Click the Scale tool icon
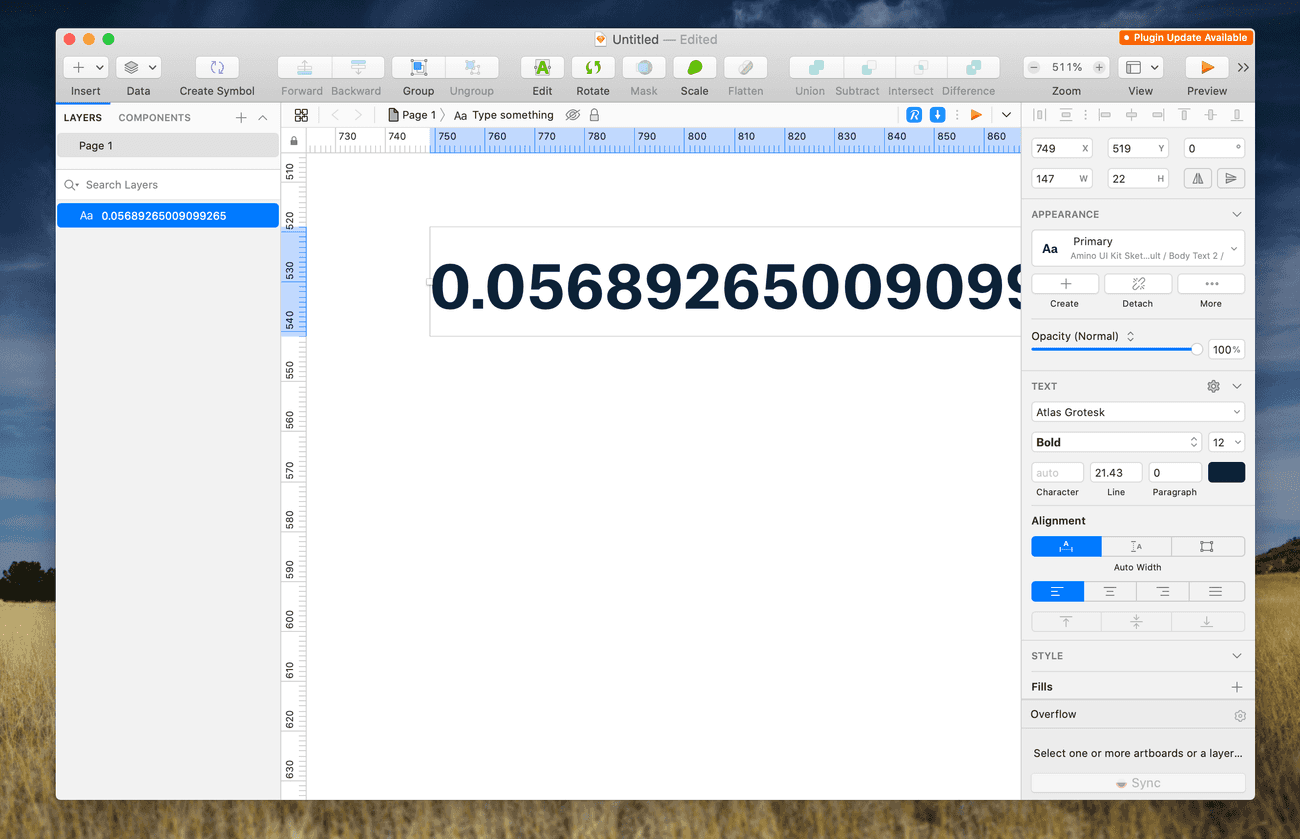 [694, 68]
